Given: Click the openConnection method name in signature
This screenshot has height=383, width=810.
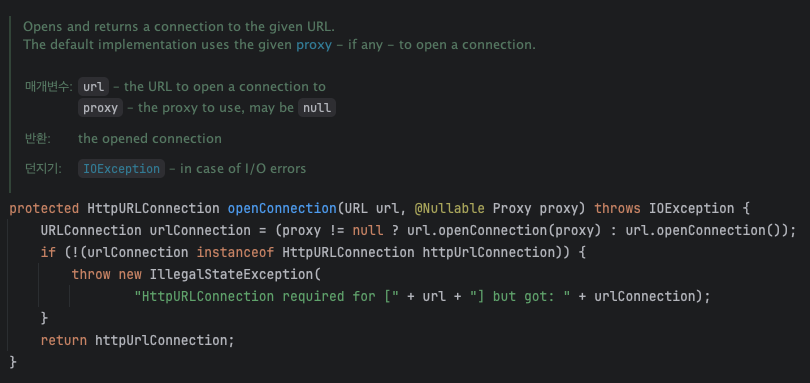Looking at the screenshot, I should pos(282,209).
